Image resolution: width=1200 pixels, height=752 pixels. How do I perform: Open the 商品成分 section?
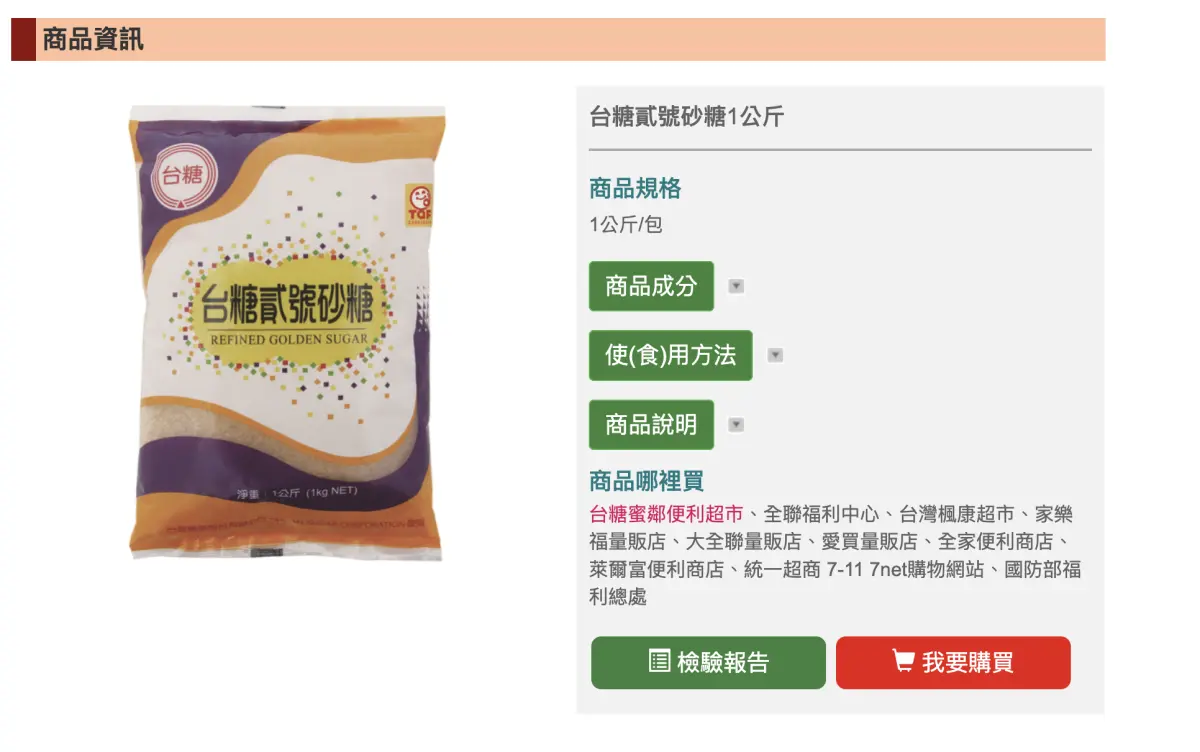[651, 286]
